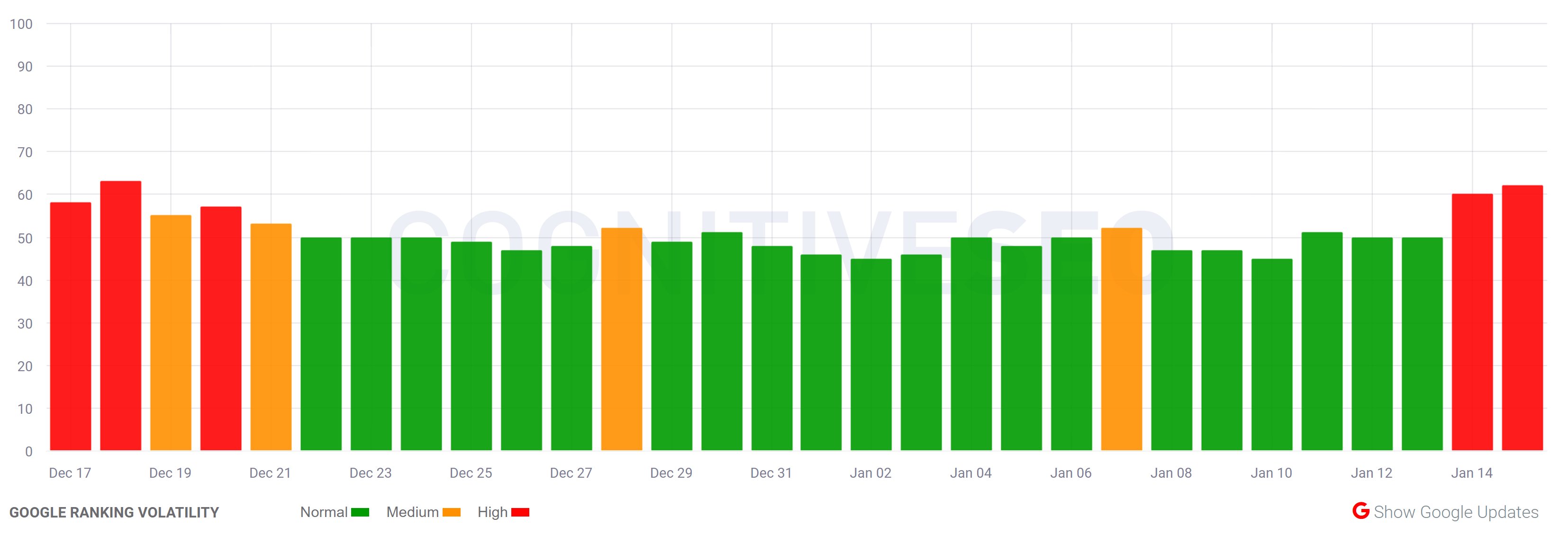The height and width of the screenshot is (535, 1568).
Task: Click the Dec 25 axis label
Action: (470, 473)
